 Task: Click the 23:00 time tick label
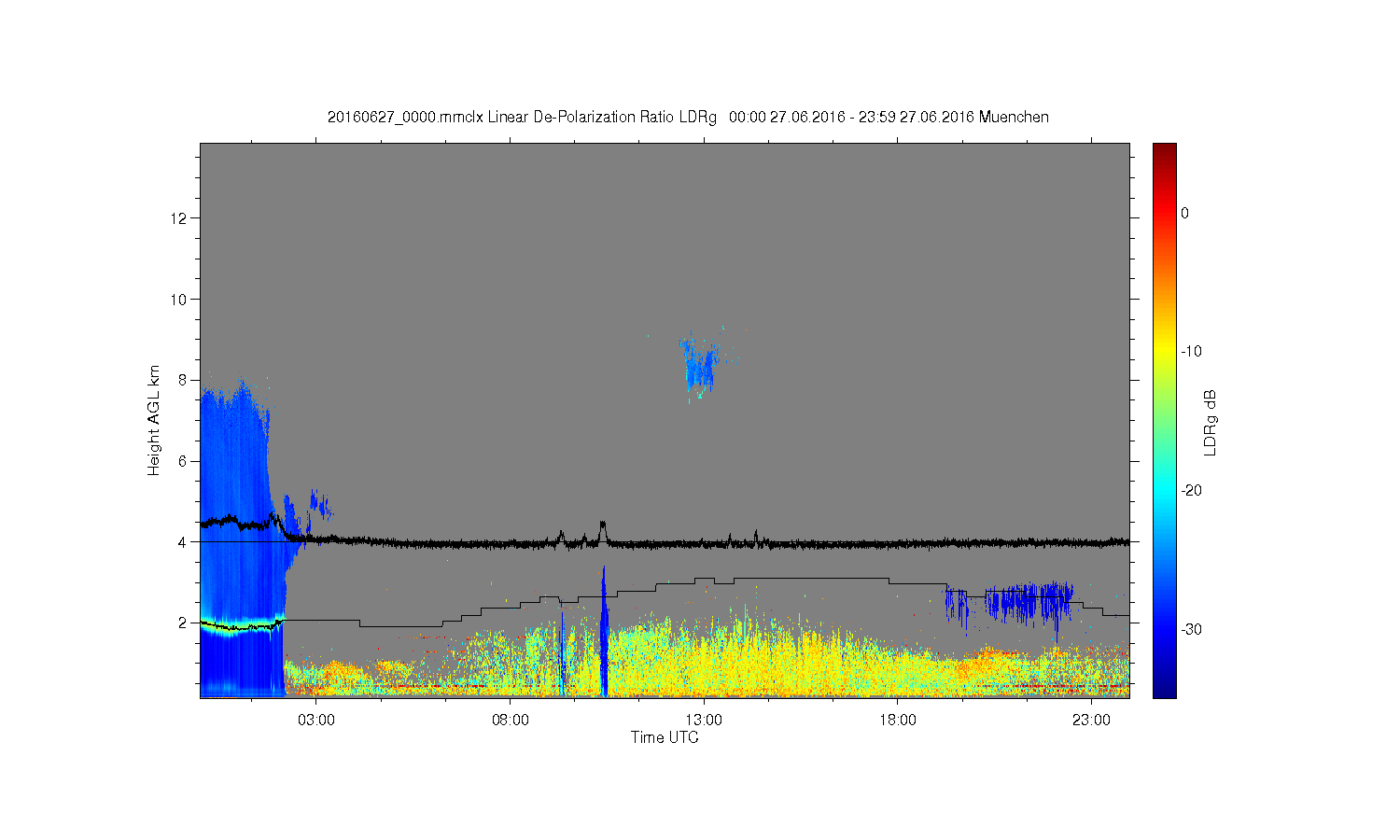[x=1091, y=721]
